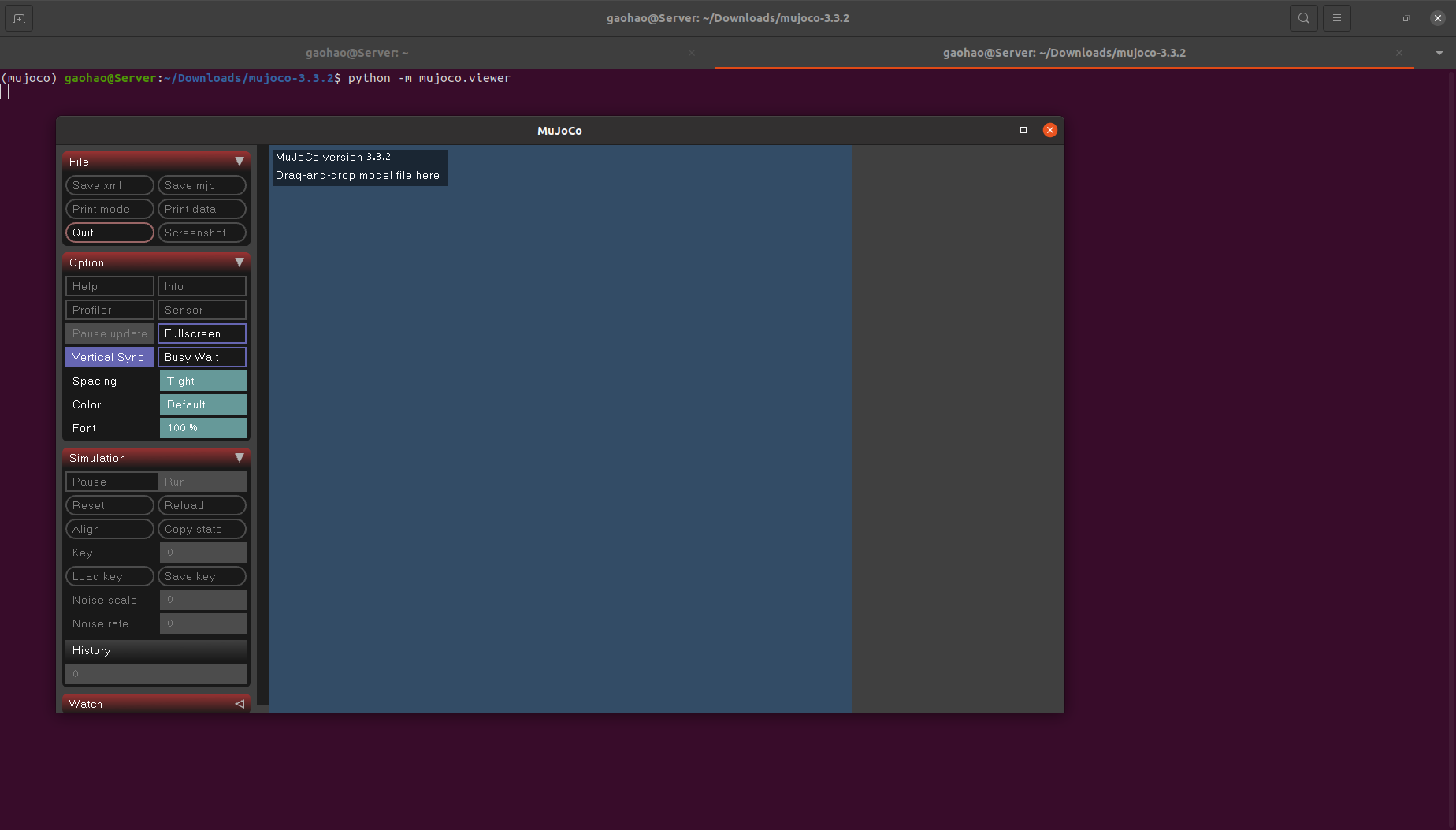Switch to the 'gaohao@Server: ~' terminal tab
Viewport: 1456px width, 830px height.
(357, 53)
